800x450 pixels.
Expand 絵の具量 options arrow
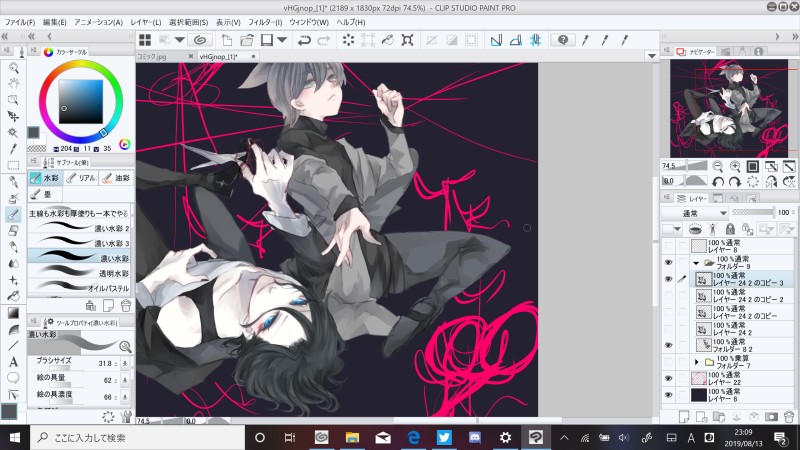tap(125, 381)
